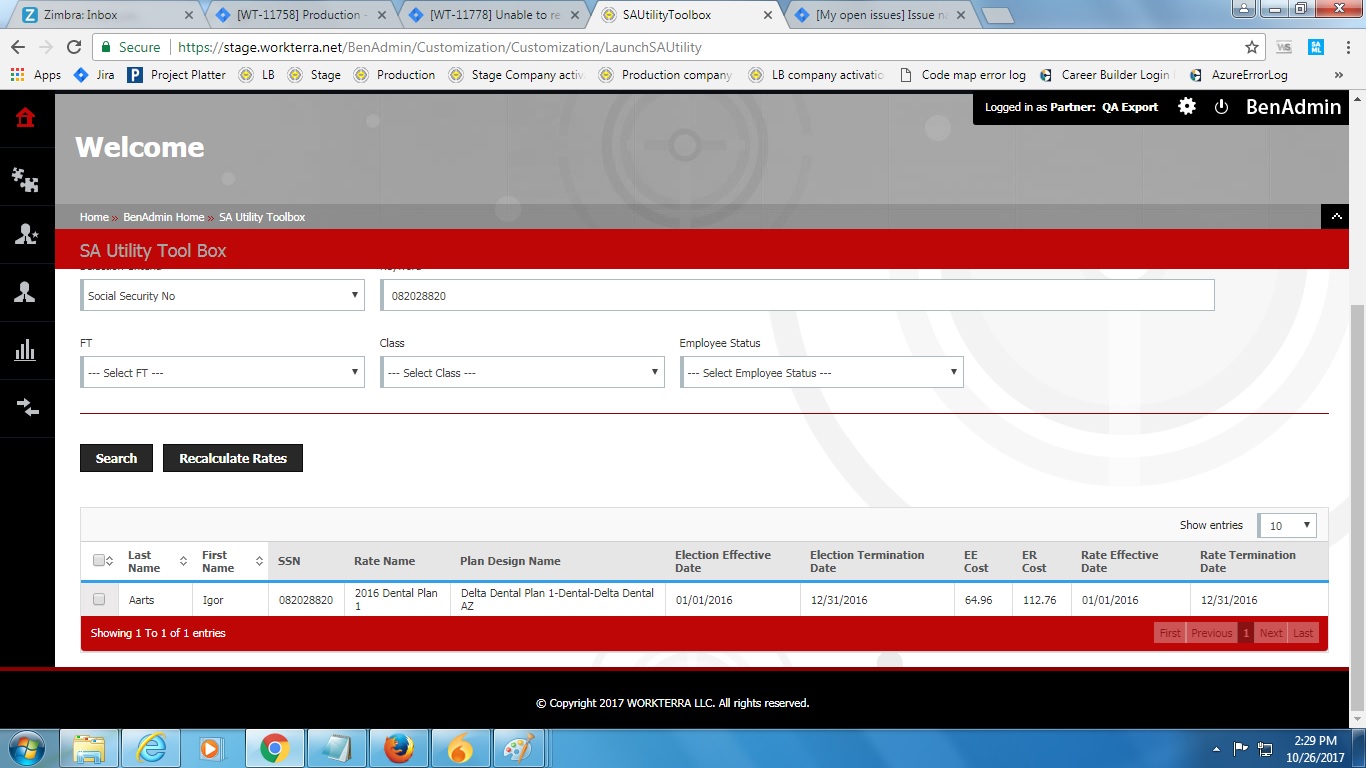Open the bar chart reports sidebar icon
The width and height of the screenshot is (1366, 768).
click(x=26, y=350)
